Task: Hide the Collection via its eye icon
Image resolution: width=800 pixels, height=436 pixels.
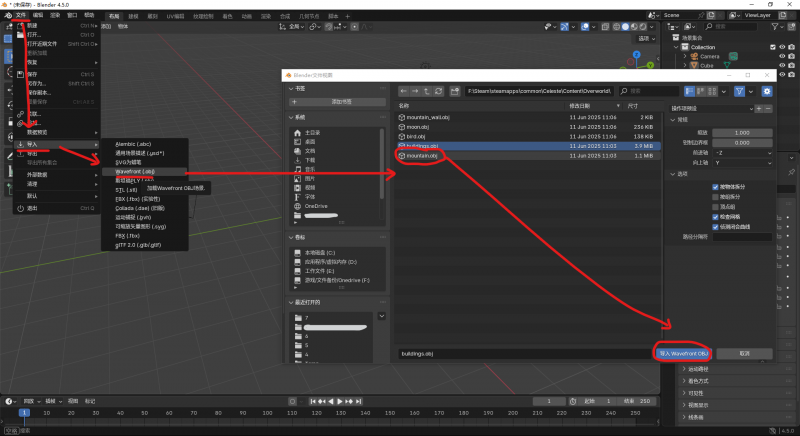Action: [x=782, y=47]
